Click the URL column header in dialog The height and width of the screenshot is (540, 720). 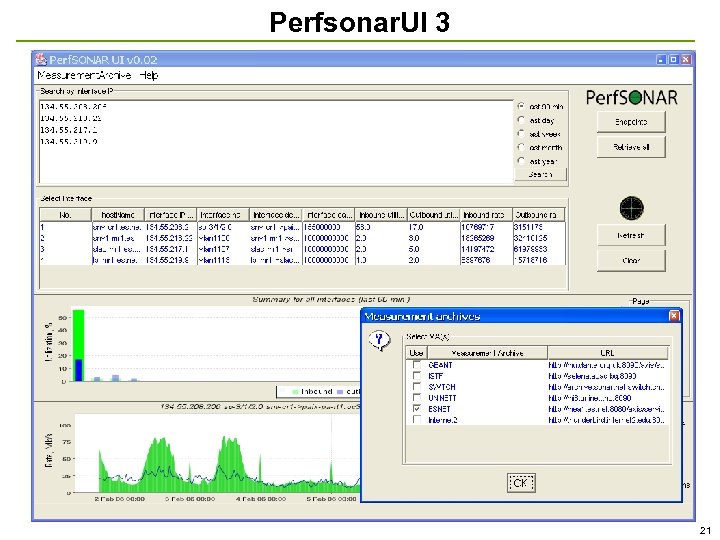[x=608, y=353]
